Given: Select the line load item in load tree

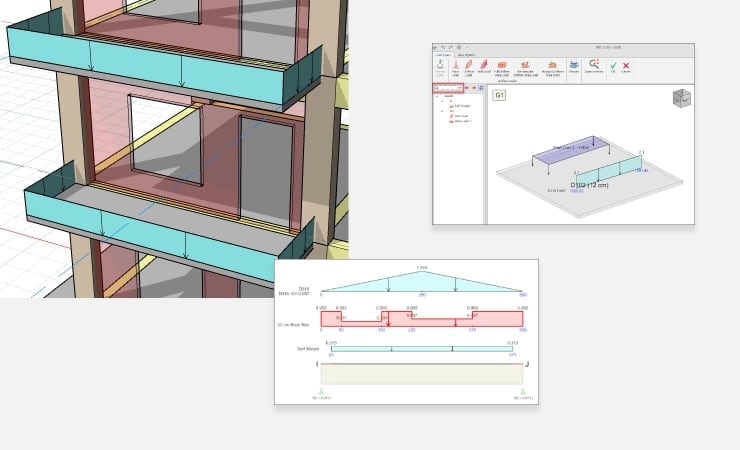Looking at the screenshot, I should click(461, 116).
